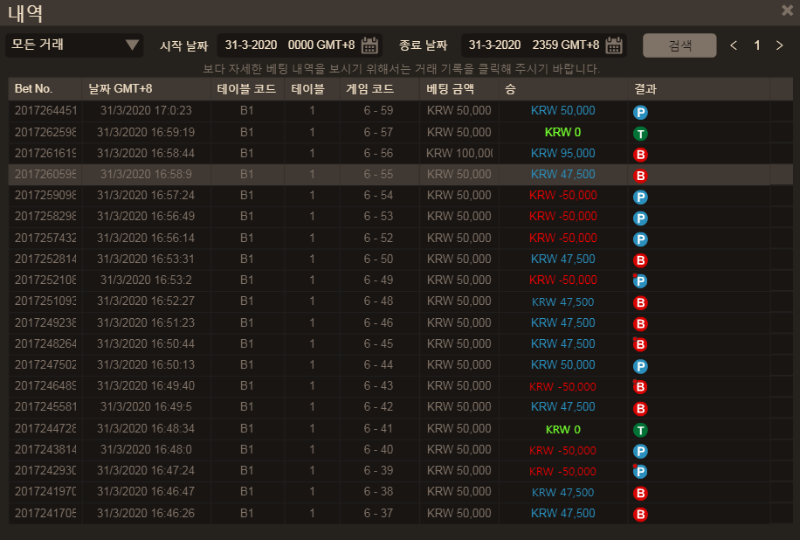The width and height of the screenshot is (800, 540).
Task: Close the 내역 history window
Action: (787, 10)
